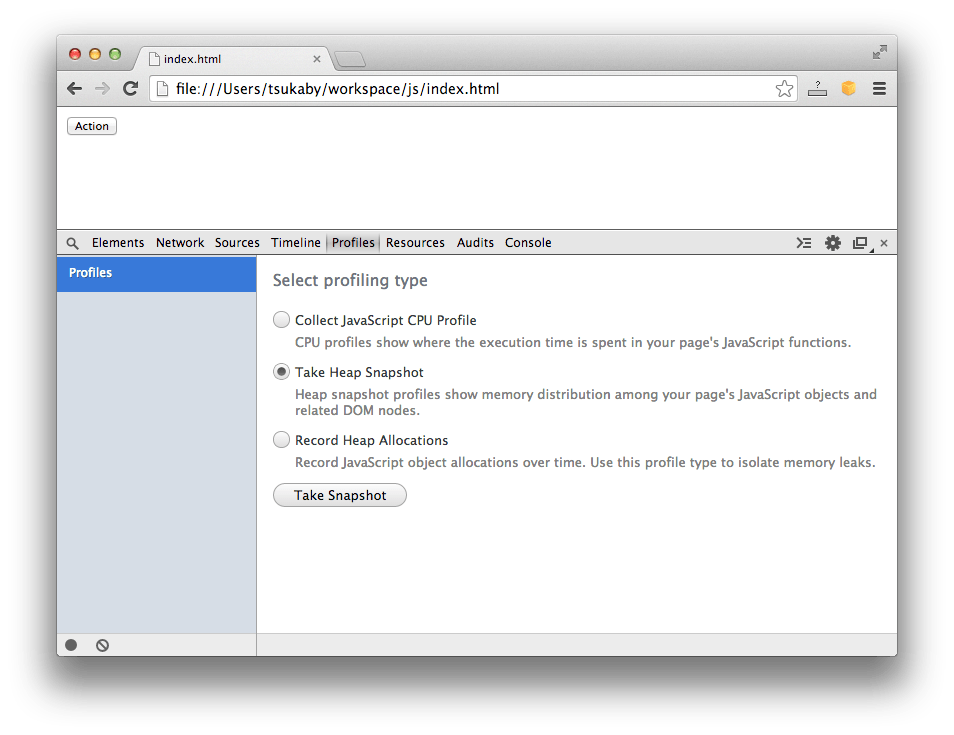
Task: Switch to the Console tab
Action: point(528,243)
